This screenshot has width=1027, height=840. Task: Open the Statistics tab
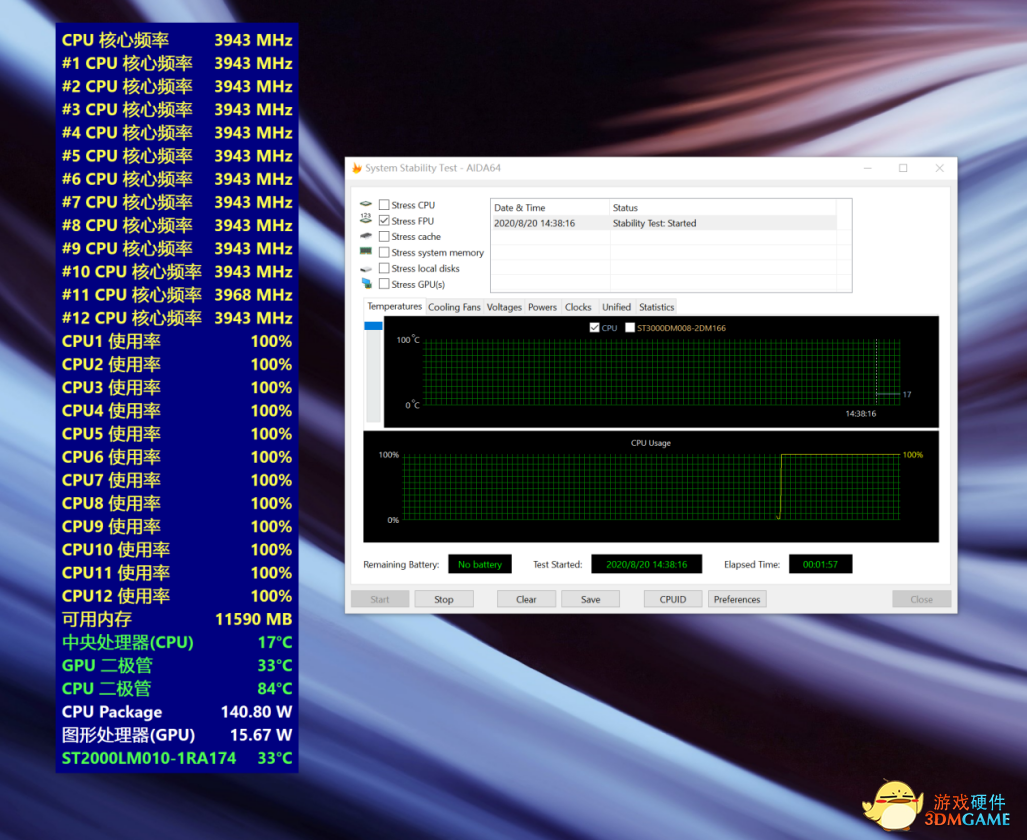[656, 307]
